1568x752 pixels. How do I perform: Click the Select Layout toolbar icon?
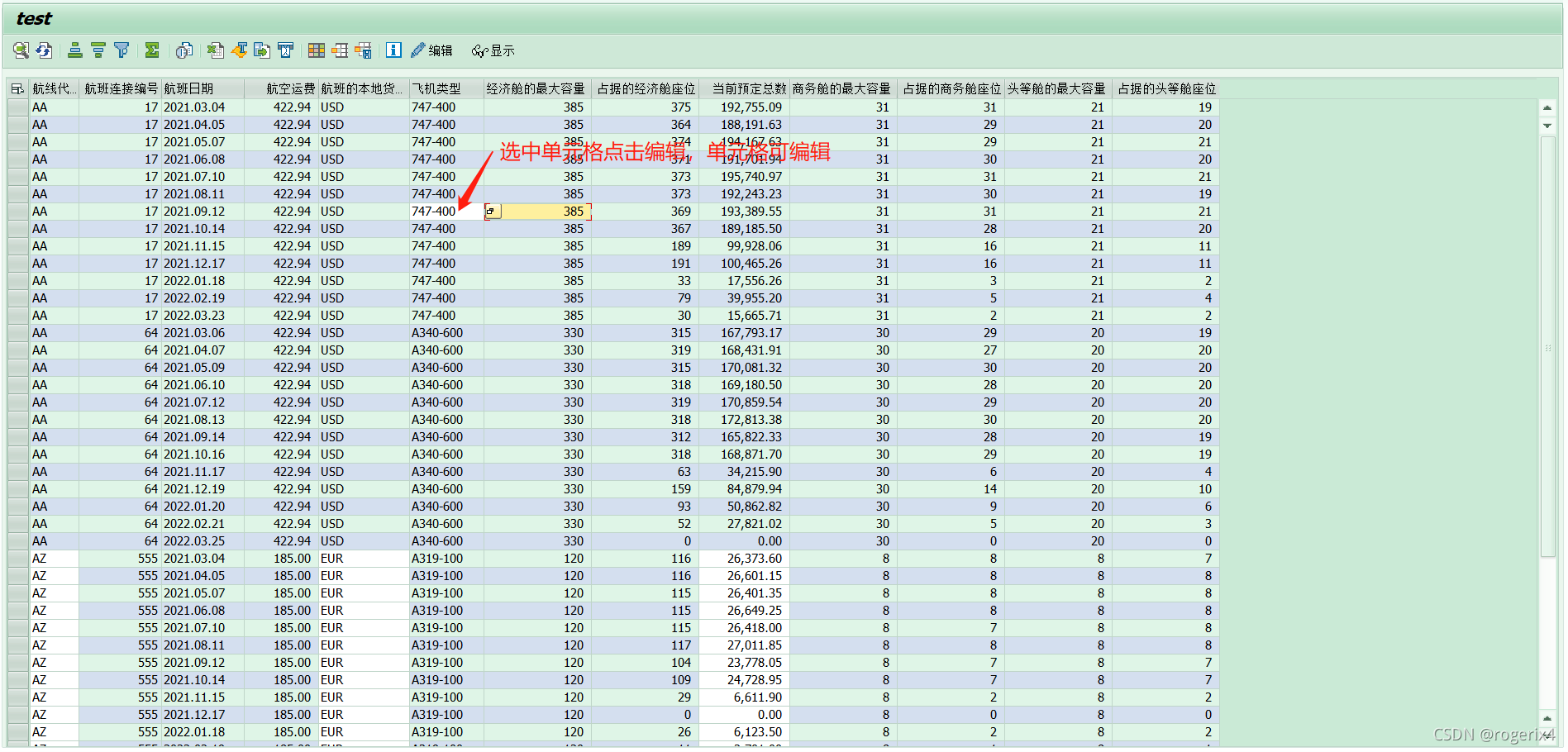340,50
